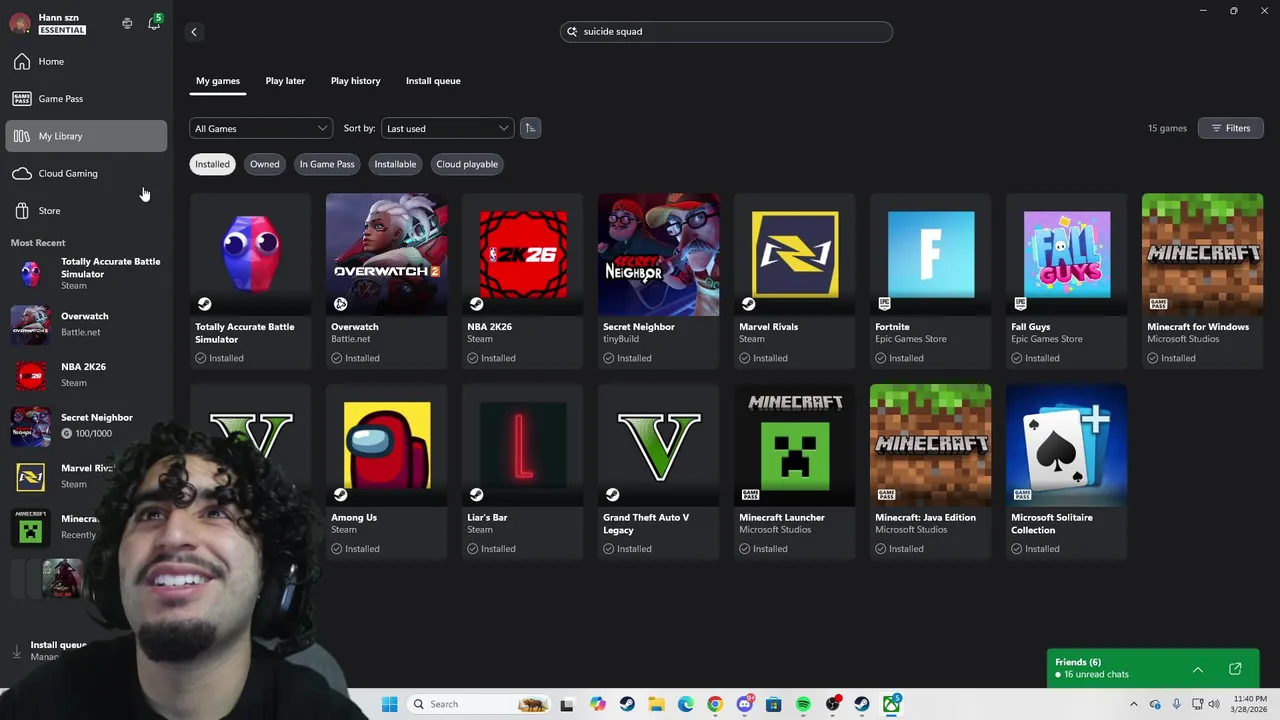Open File Explorer from the taskbar
1280x720 pixels.
pos(656,704)
